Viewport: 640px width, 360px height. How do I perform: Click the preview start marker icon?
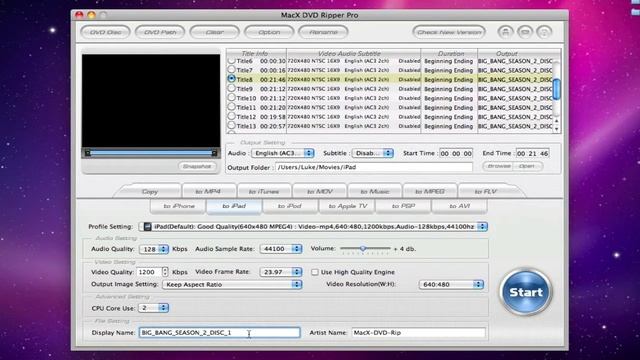coord(87,153)
